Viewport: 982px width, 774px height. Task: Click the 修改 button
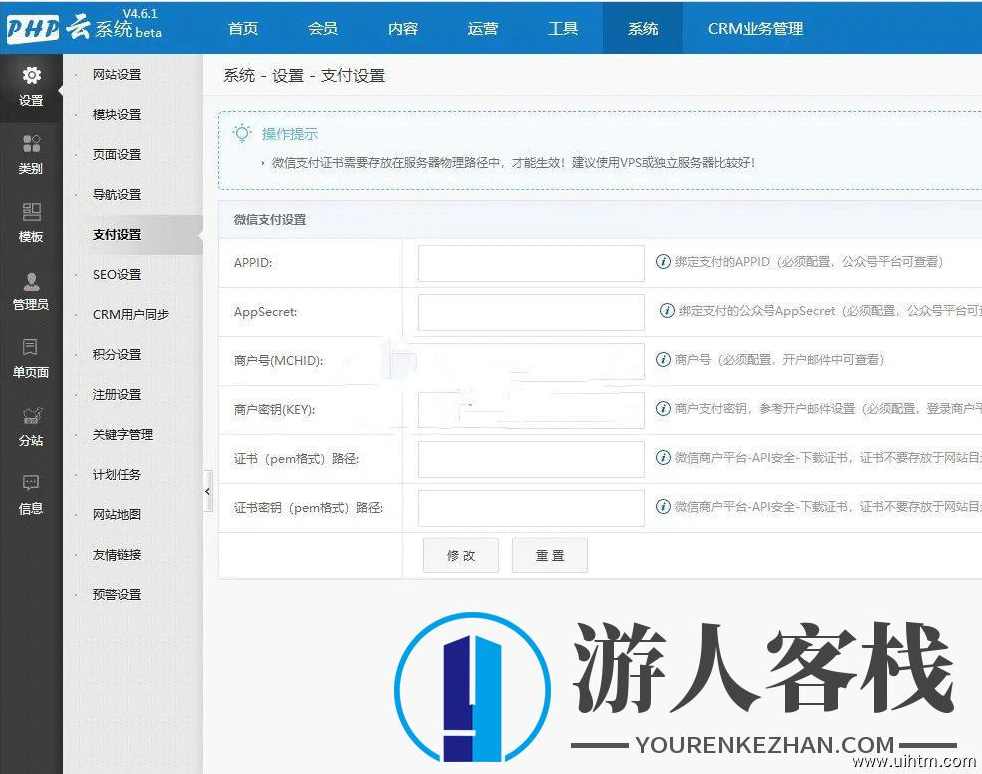pos(460,555)
